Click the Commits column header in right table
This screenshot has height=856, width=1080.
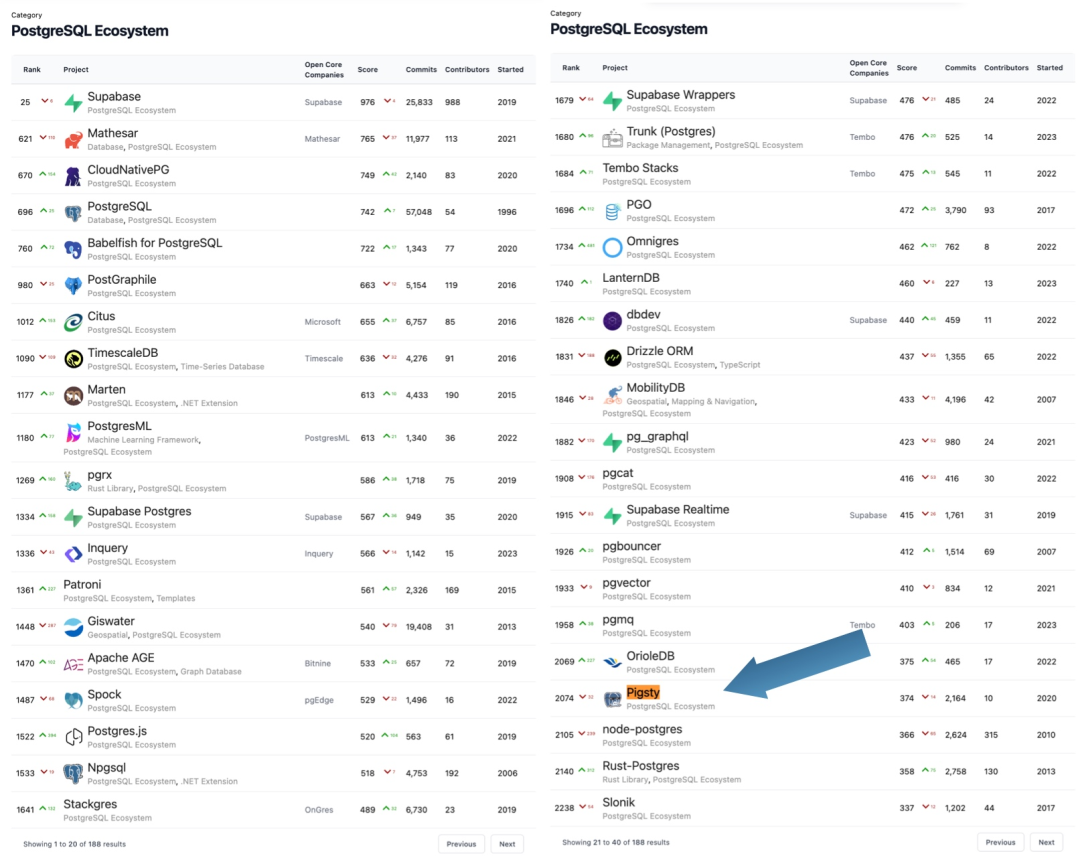[x=960, y=67]
